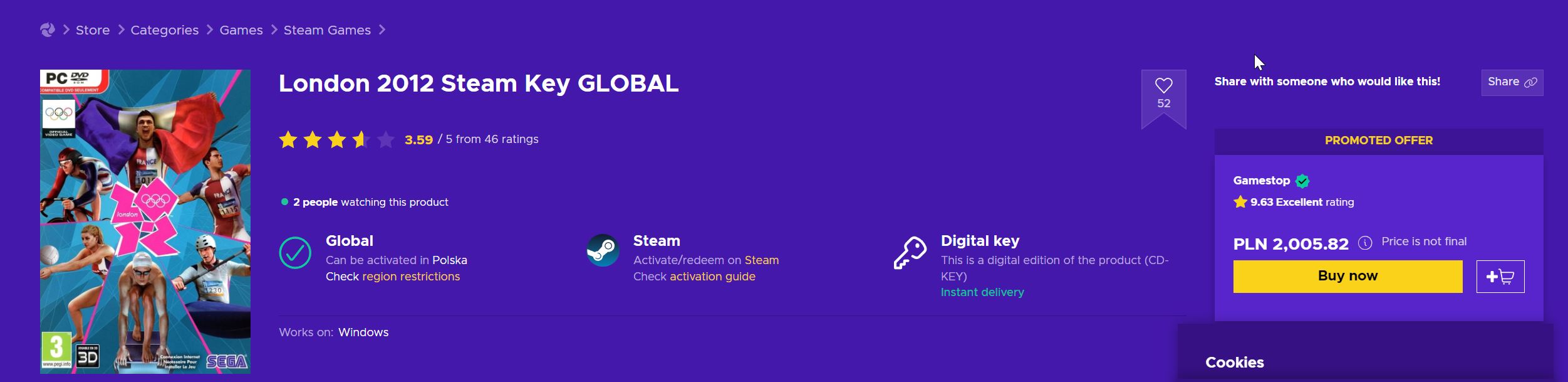This screenshot has height=382, width=1568.
Task: Open Gamestop seller profile
Action: [1261, 181]
